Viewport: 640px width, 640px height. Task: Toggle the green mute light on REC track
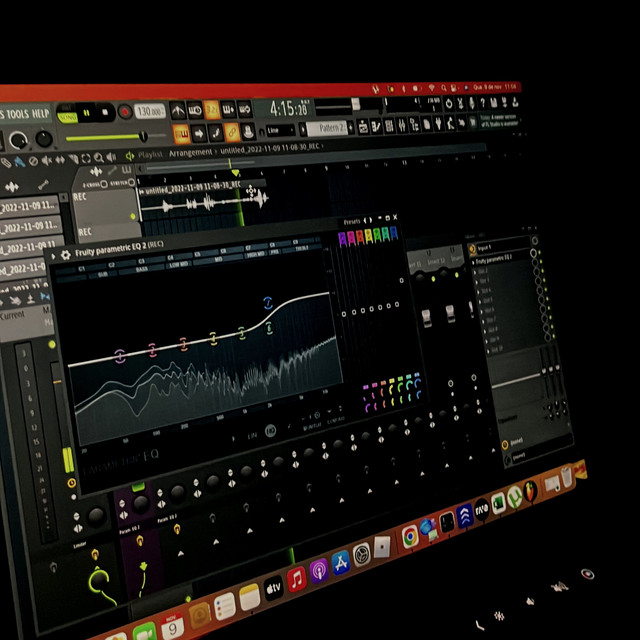pyautogui.click(x=133, y=216)
